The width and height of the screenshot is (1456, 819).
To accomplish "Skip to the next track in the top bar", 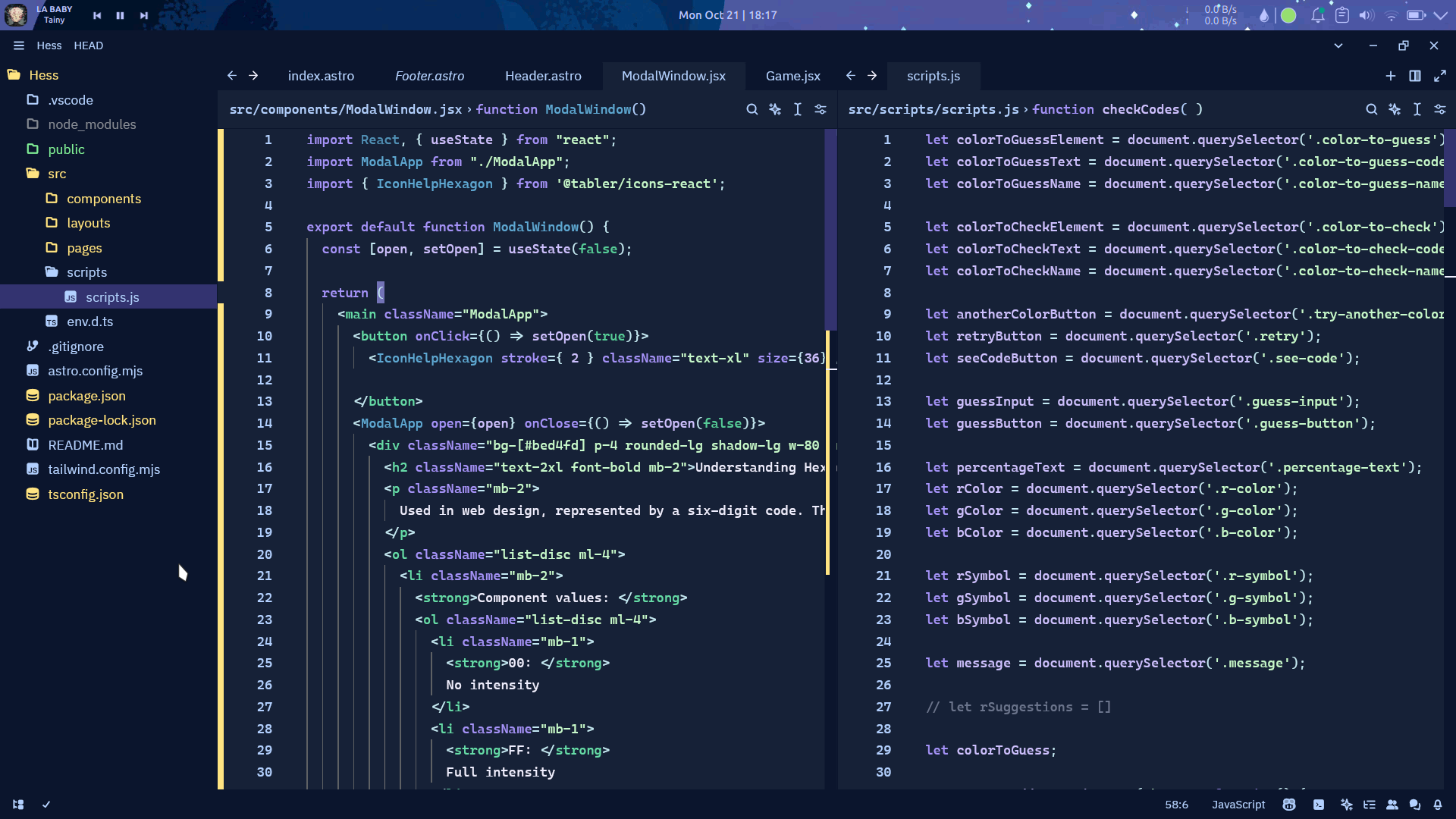I will coord(143,15).
